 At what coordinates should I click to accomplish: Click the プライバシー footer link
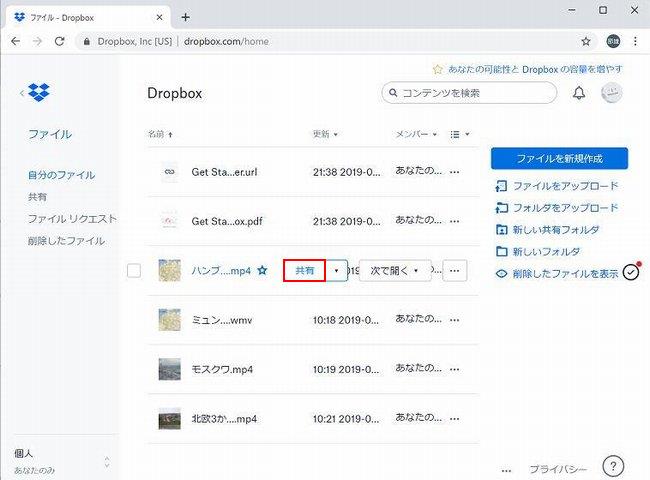[x=558, y=469]
